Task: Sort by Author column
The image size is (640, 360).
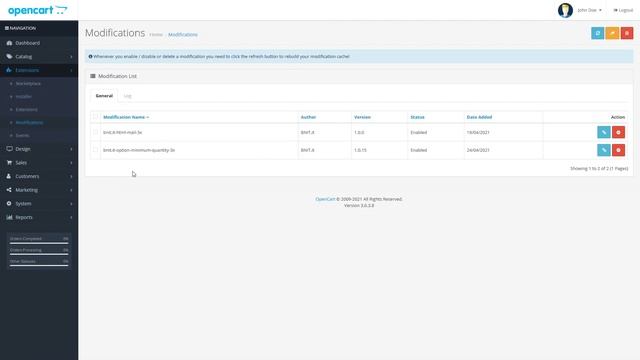Action: pyautogui.click(x=308, y=117)
